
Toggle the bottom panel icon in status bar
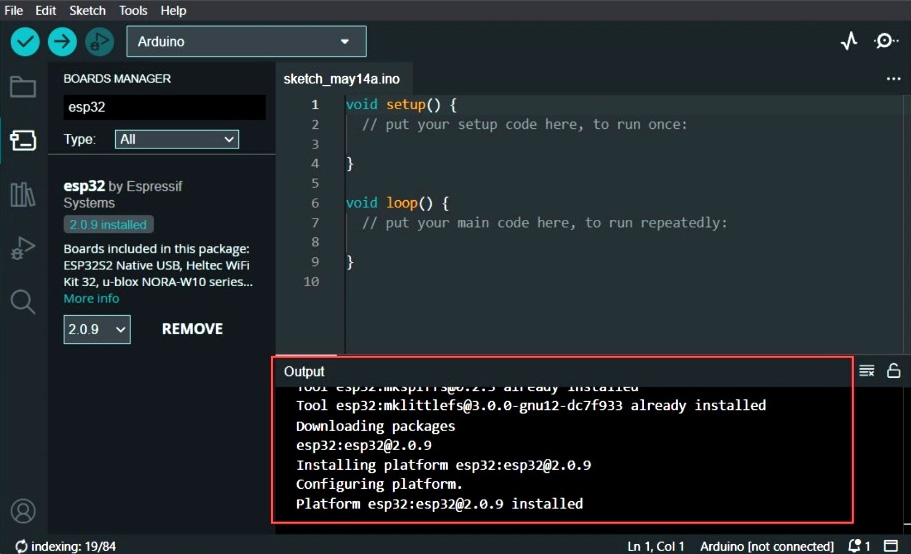pos(891,546)
